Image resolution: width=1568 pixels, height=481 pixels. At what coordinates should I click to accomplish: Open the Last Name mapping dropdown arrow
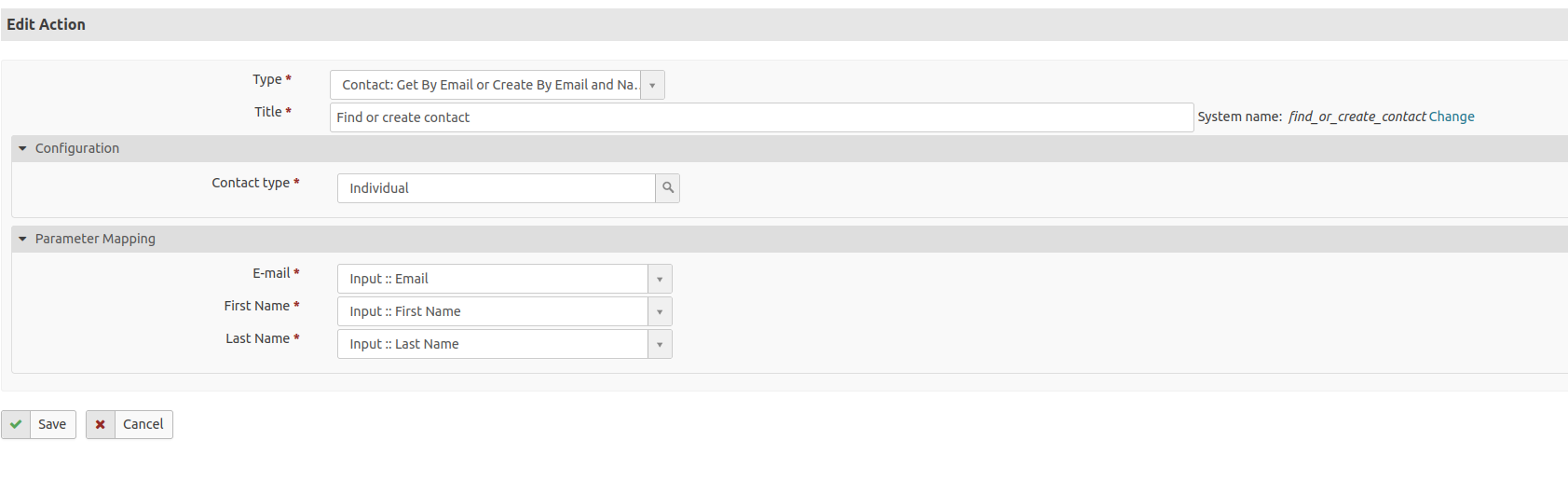660,344
